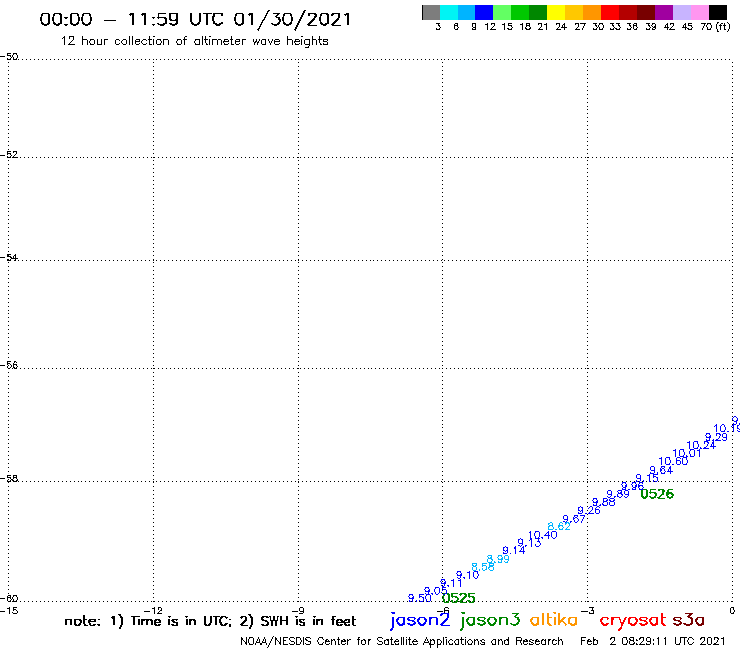Click the lavender swatch in the color scale

click(x=681, y=12)
